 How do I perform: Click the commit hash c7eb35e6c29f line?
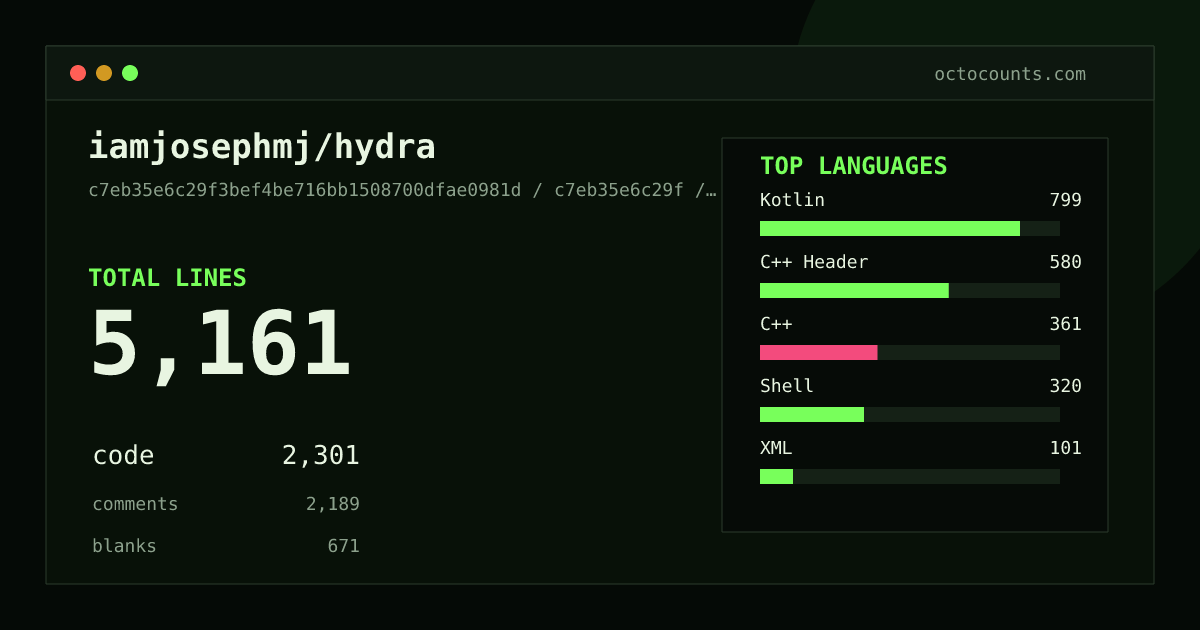402,190
